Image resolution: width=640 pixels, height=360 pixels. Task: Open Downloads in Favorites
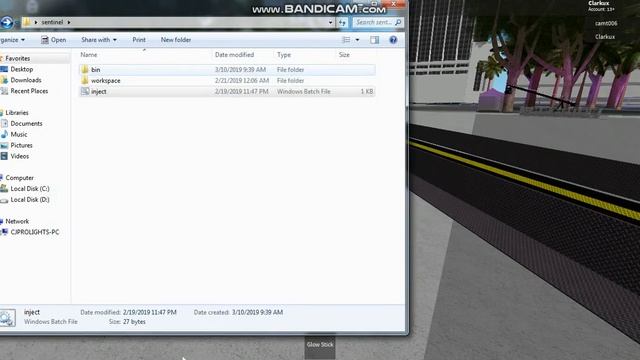(26, 80)
